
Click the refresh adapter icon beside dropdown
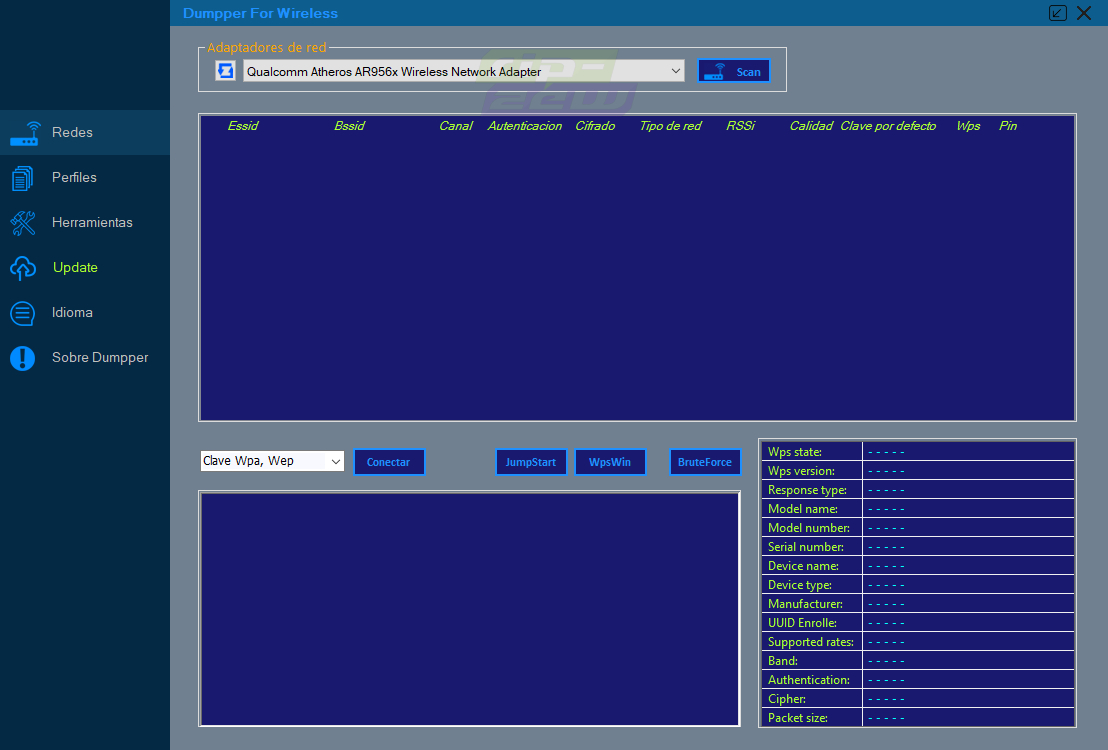pos(225,71)
